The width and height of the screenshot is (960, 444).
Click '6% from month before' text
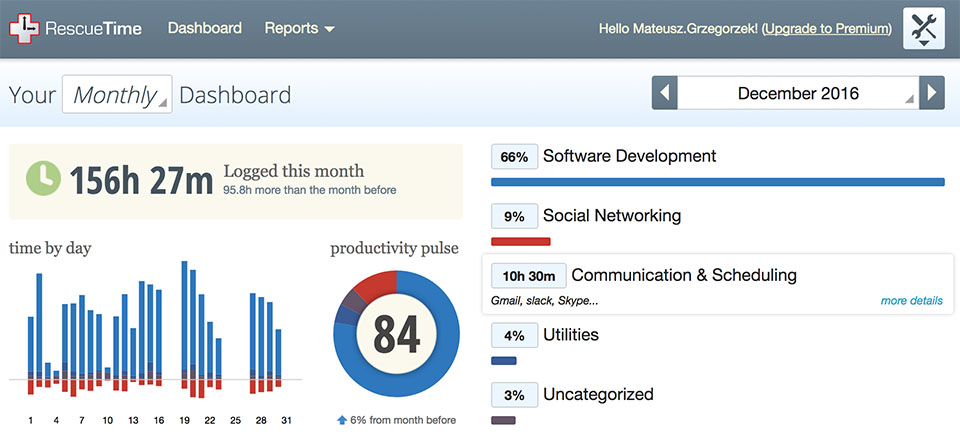(403, 420)
